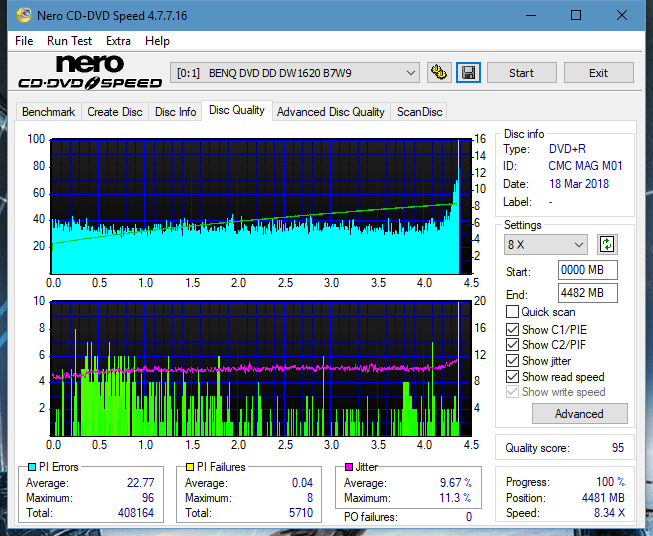
Task: Click PI Failures total 5710
Action: (x=301, y=513)
